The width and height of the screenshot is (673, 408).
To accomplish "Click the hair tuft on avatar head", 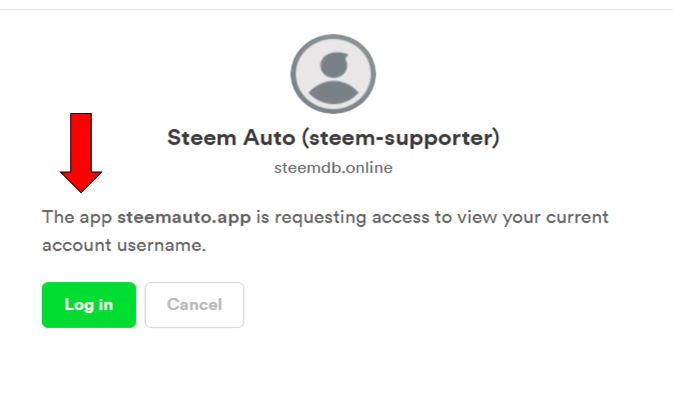I will click(x=342, y=56).
